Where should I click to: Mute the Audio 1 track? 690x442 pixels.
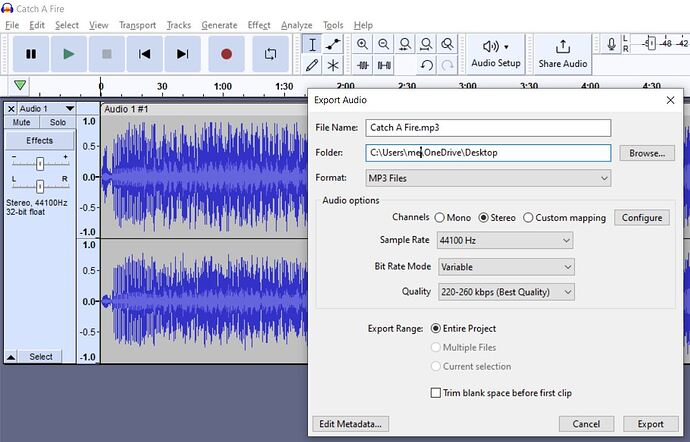(x=22, y=122)
